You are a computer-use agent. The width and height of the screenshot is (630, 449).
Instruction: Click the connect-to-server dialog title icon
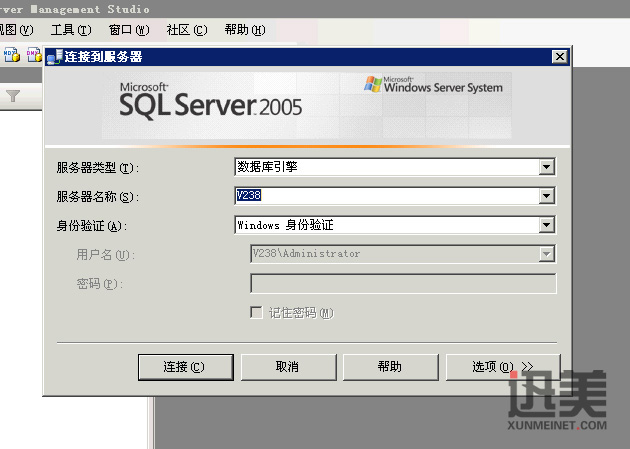point(55,57)
